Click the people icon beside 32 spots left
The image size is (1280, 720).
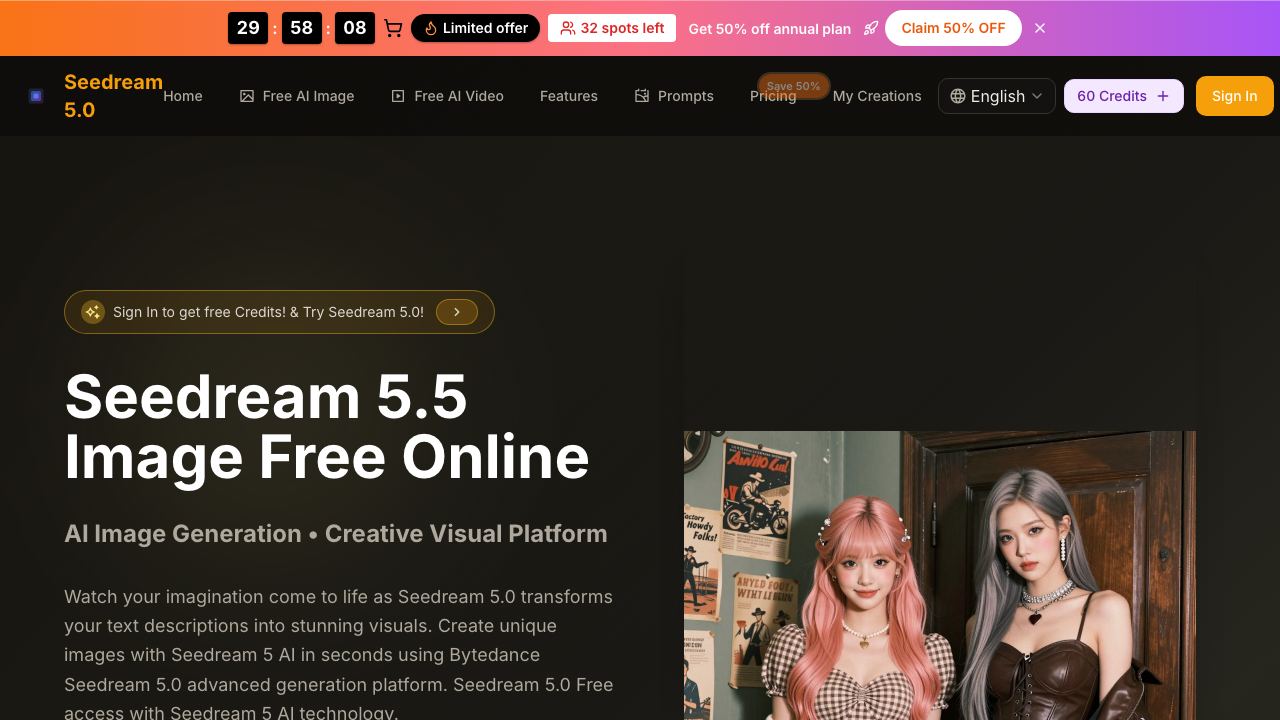click(567, 28)
